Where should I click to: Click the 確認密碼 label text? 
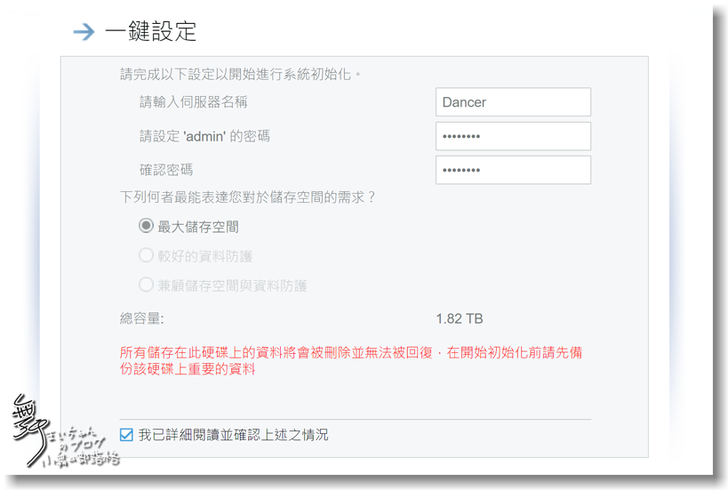pyautogui.click(x=167, y=170)
